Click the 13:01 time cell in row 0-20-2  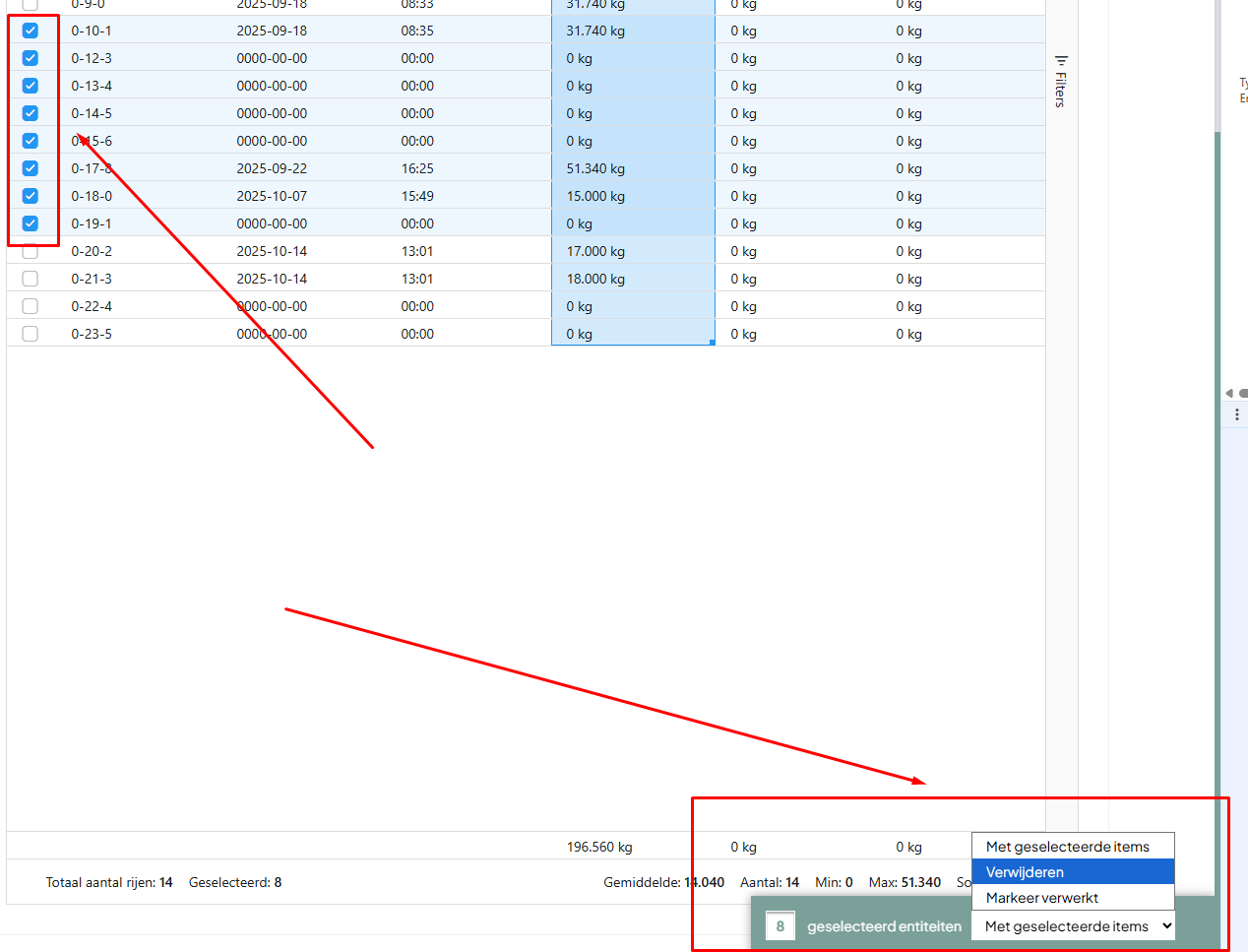click(417, 251)
